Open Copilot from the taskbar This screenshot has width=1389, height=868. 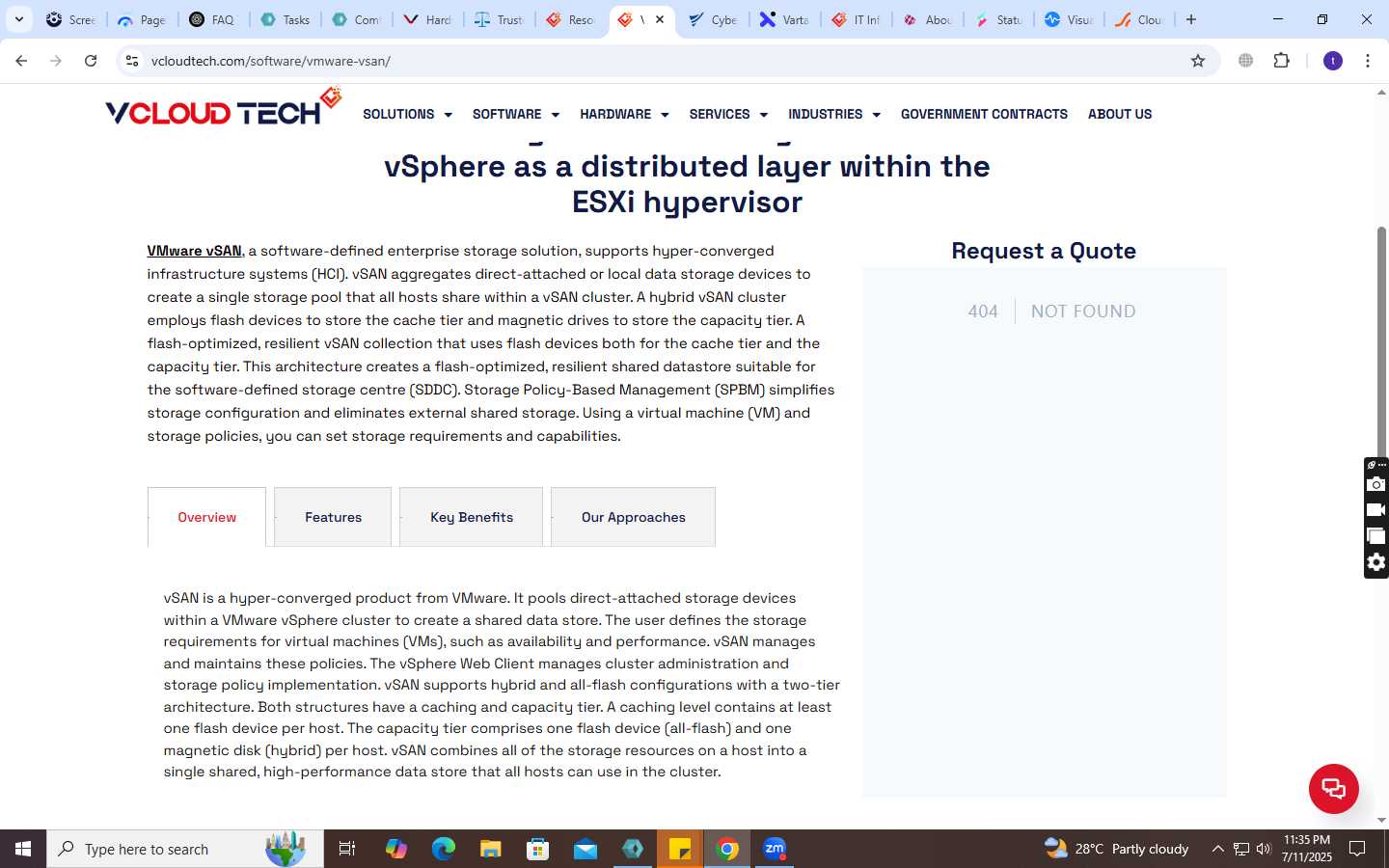click(x=396, y=849)
